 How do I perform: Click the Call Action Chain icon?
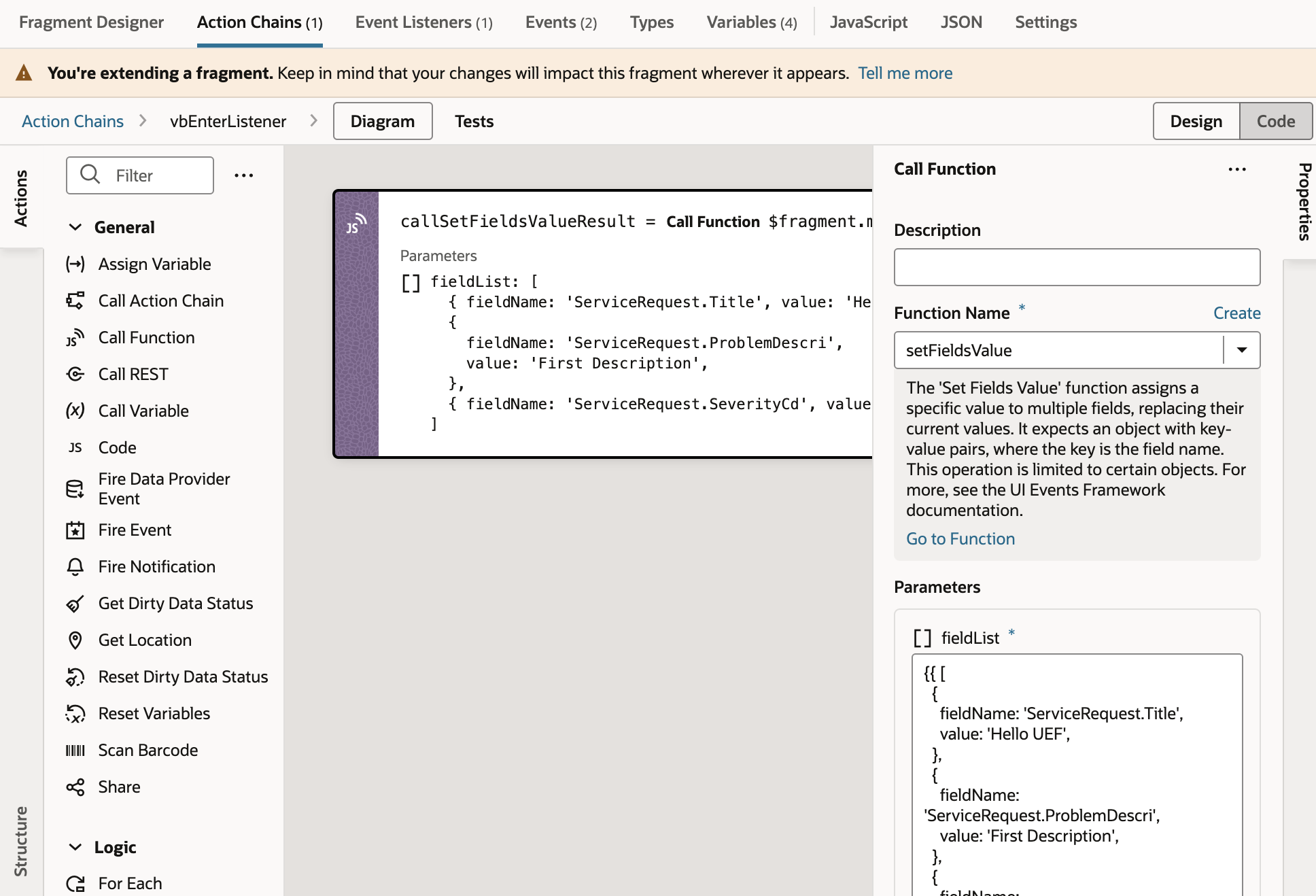pyautogui.click(x=74, y=300)
